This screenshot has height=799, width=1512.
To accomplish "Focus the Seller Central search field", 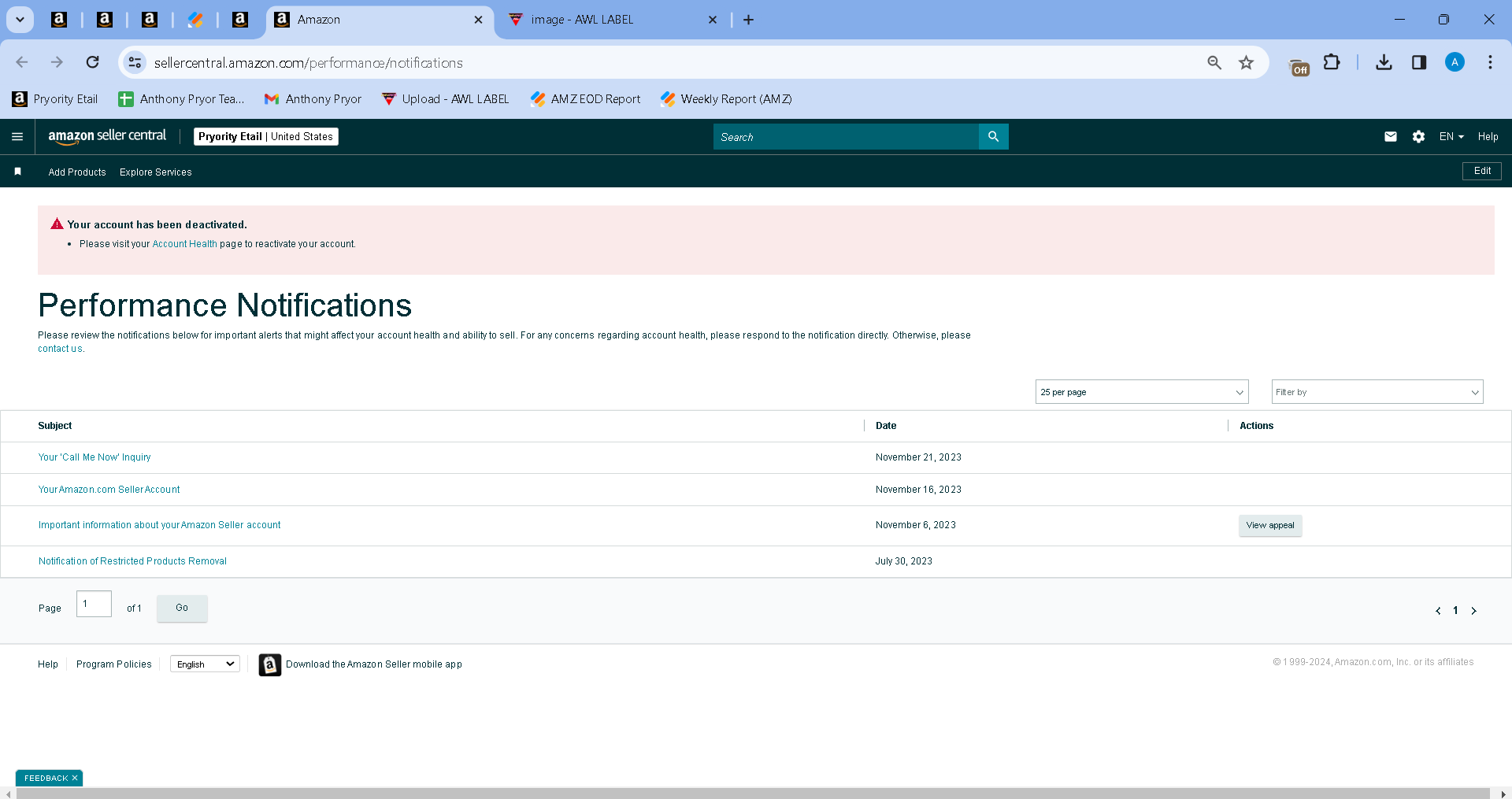I will point(846,137).
